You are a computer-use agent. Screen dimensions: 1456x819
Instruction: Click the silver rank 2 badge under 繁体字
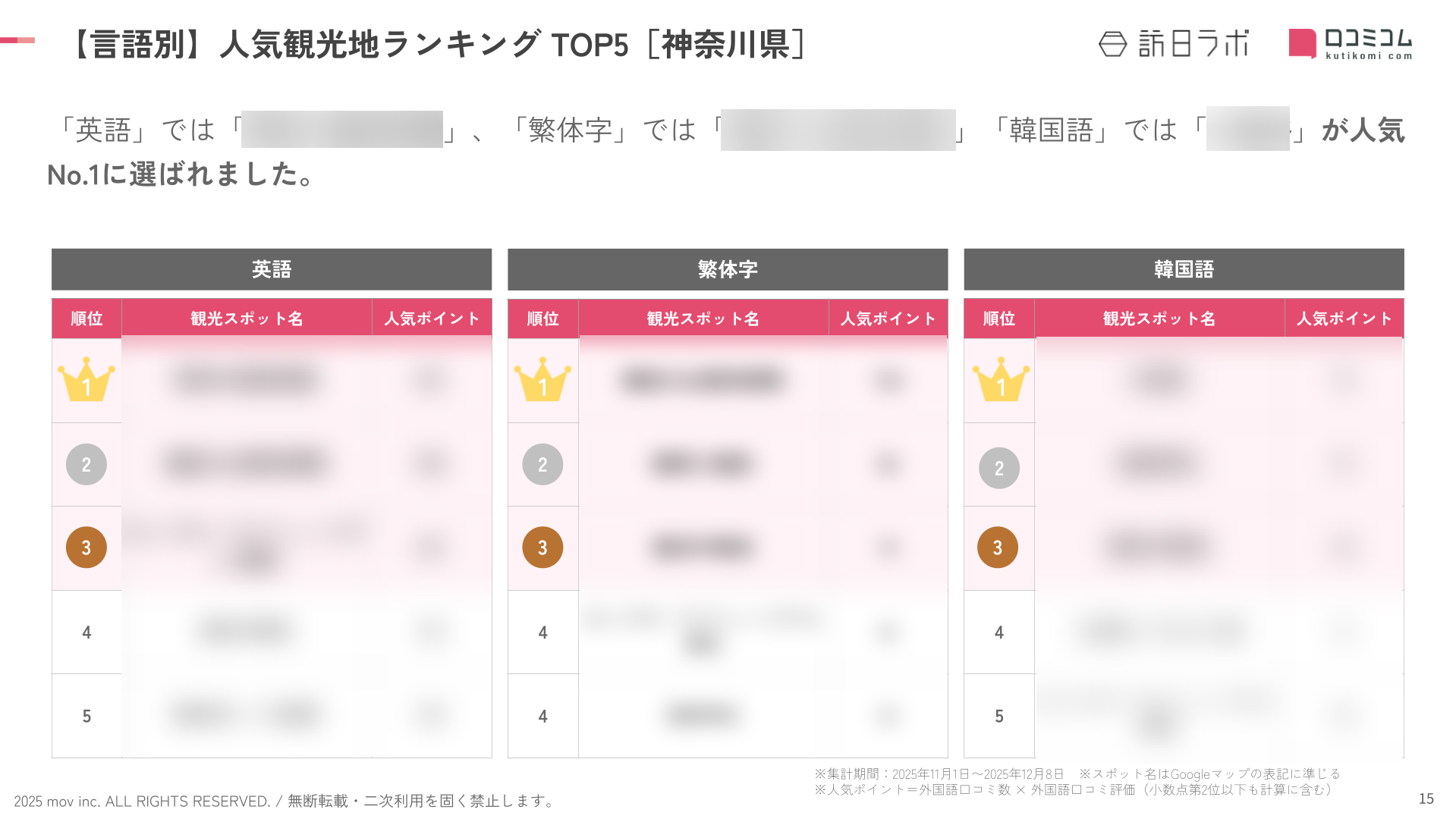pos(542,464)
